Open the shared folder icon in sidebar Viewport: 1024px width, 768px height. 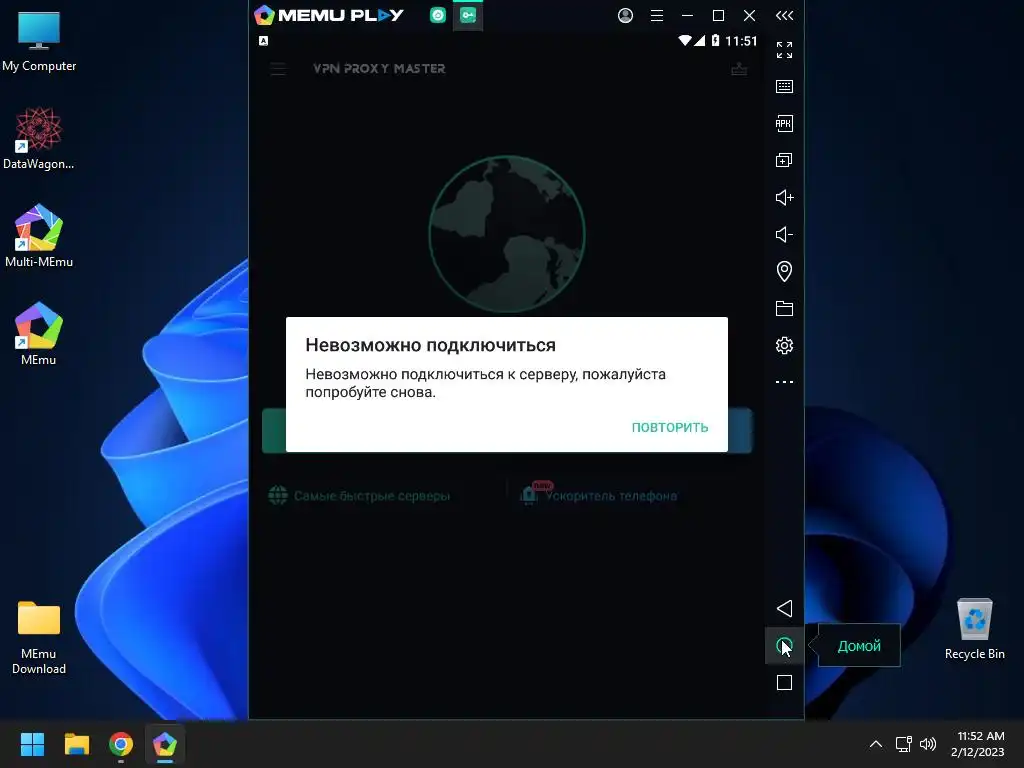pyautogui.click(x=784, y=308)
